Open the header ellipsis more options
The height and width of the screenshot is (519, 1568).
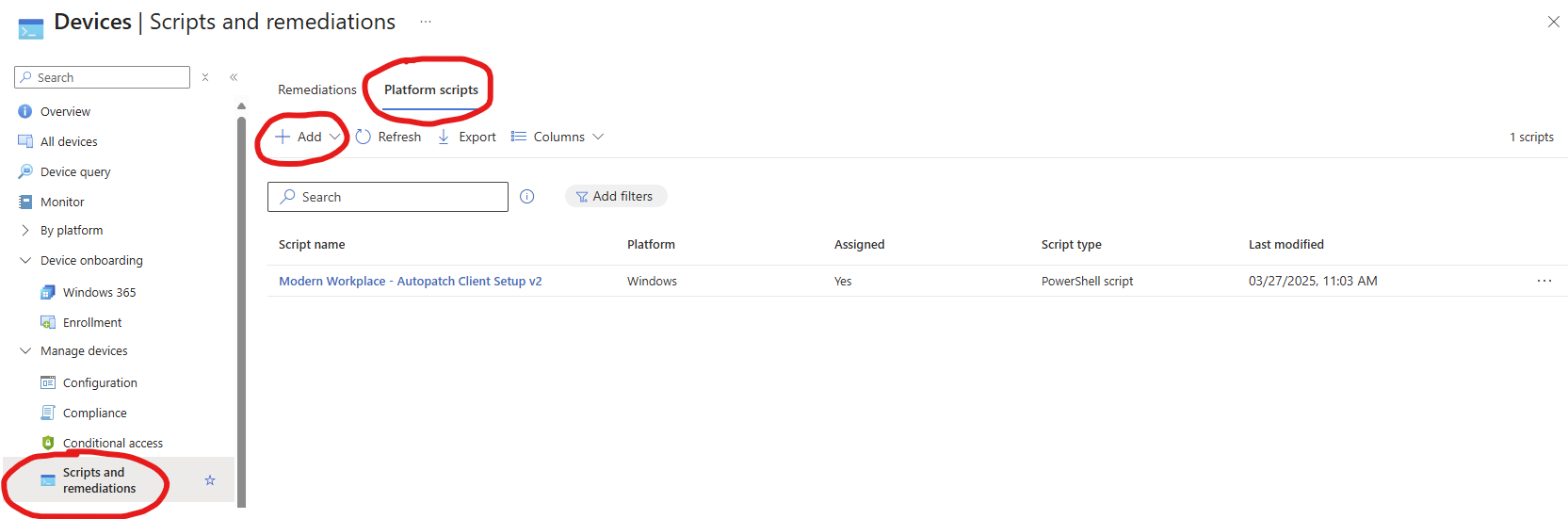[x=426, y=21]
